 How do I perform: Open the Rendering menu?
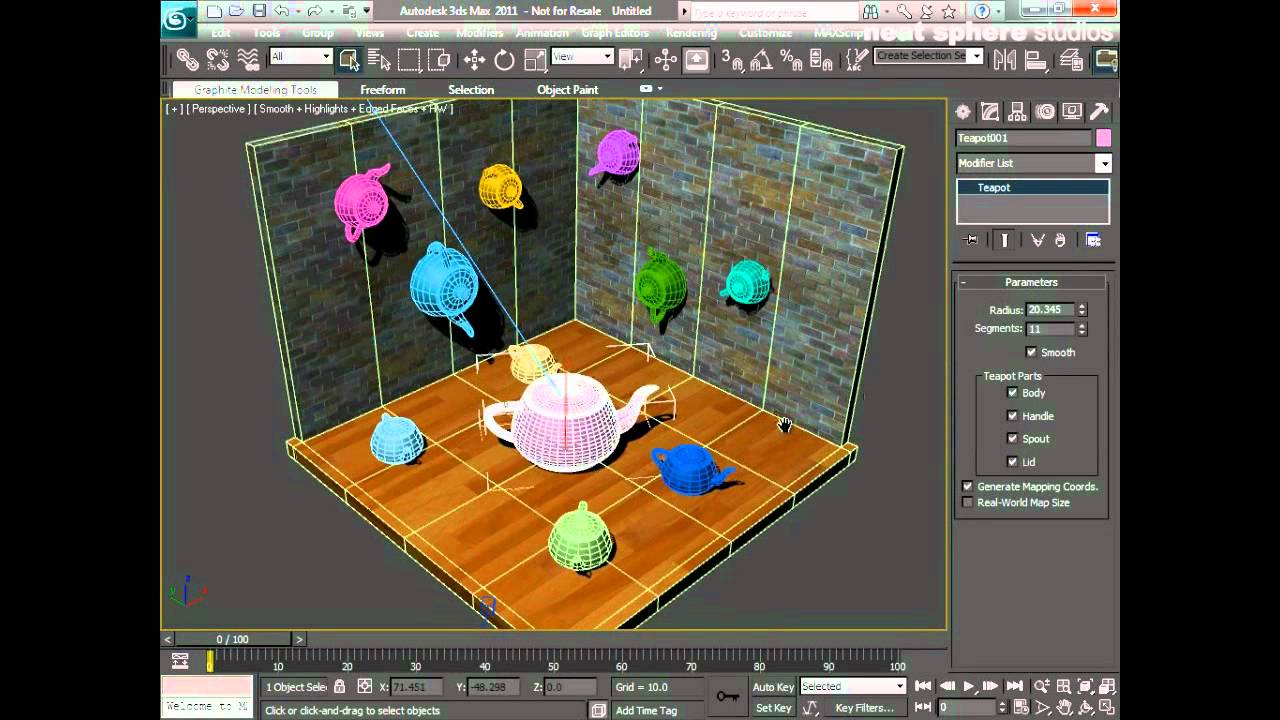coord(691,33)
